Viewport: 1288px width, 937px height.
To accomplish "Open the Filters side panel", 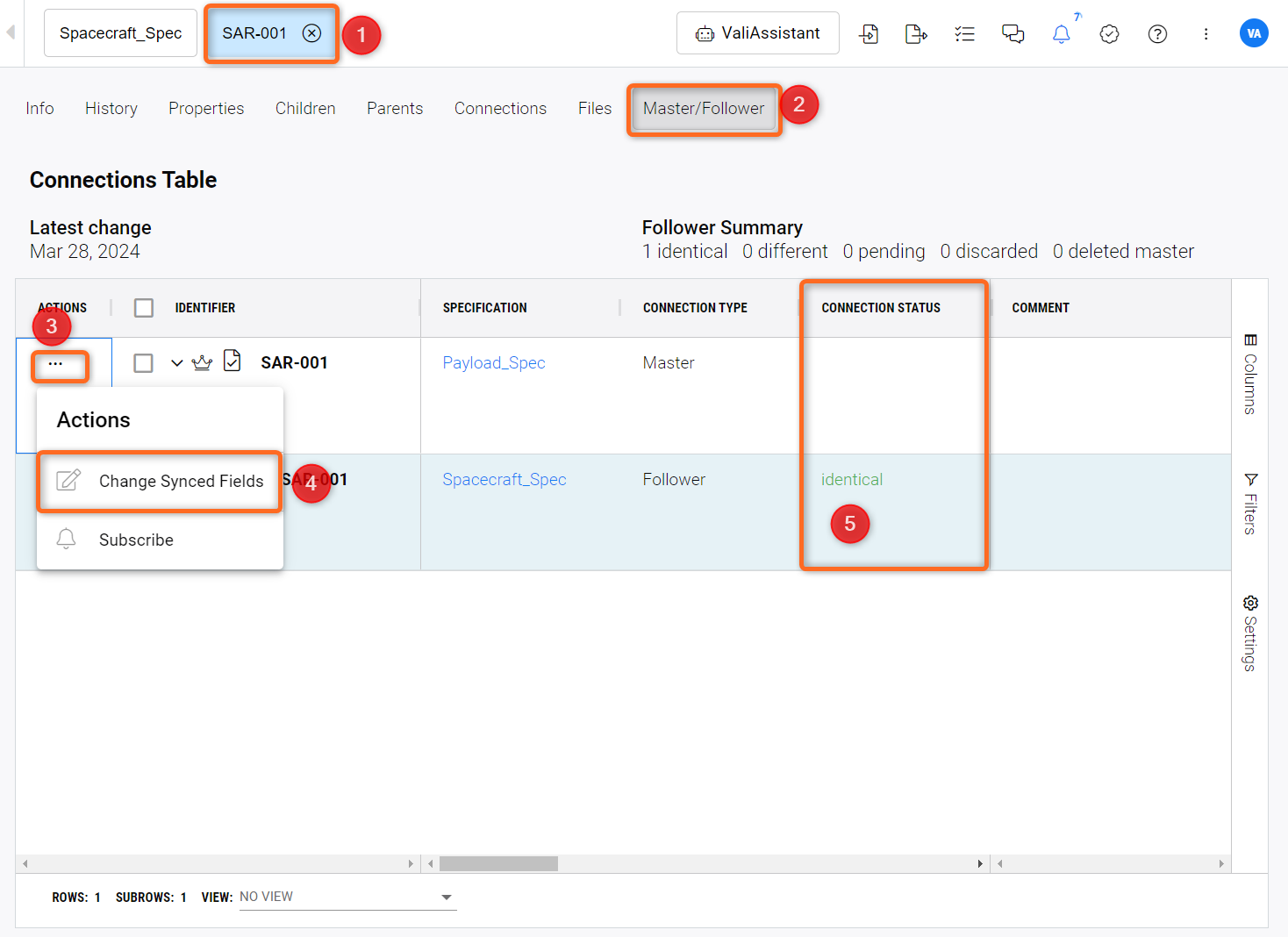I will (1250, 504).
